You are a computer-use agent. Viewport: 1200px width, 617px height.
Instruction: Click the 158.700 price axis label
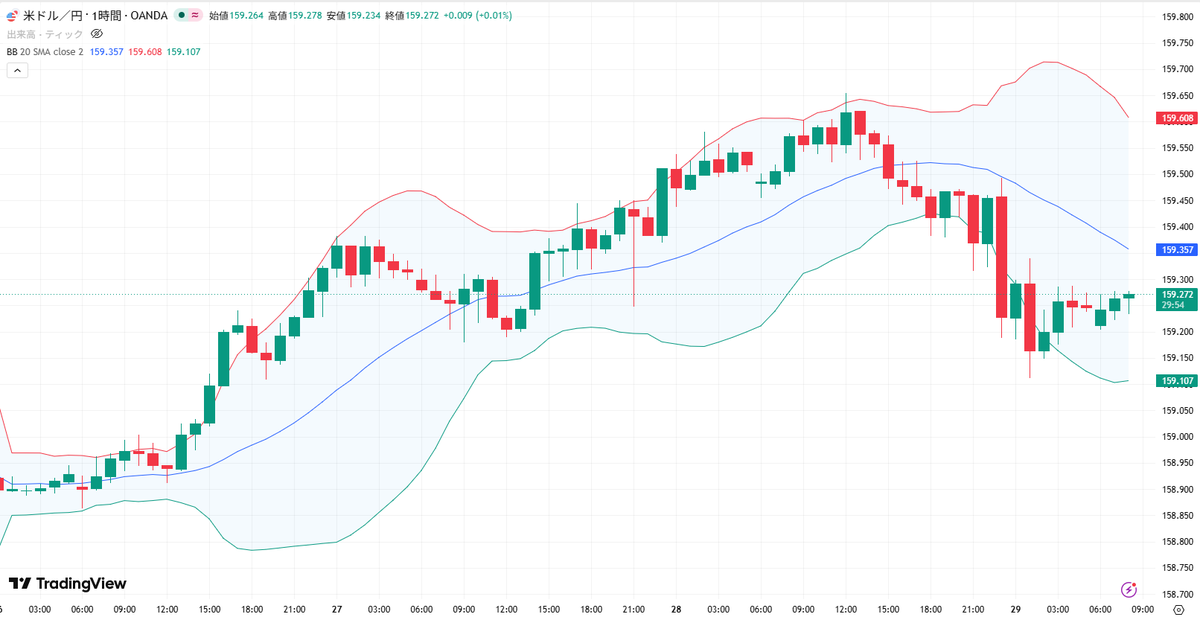click(x=1177, y=594)
